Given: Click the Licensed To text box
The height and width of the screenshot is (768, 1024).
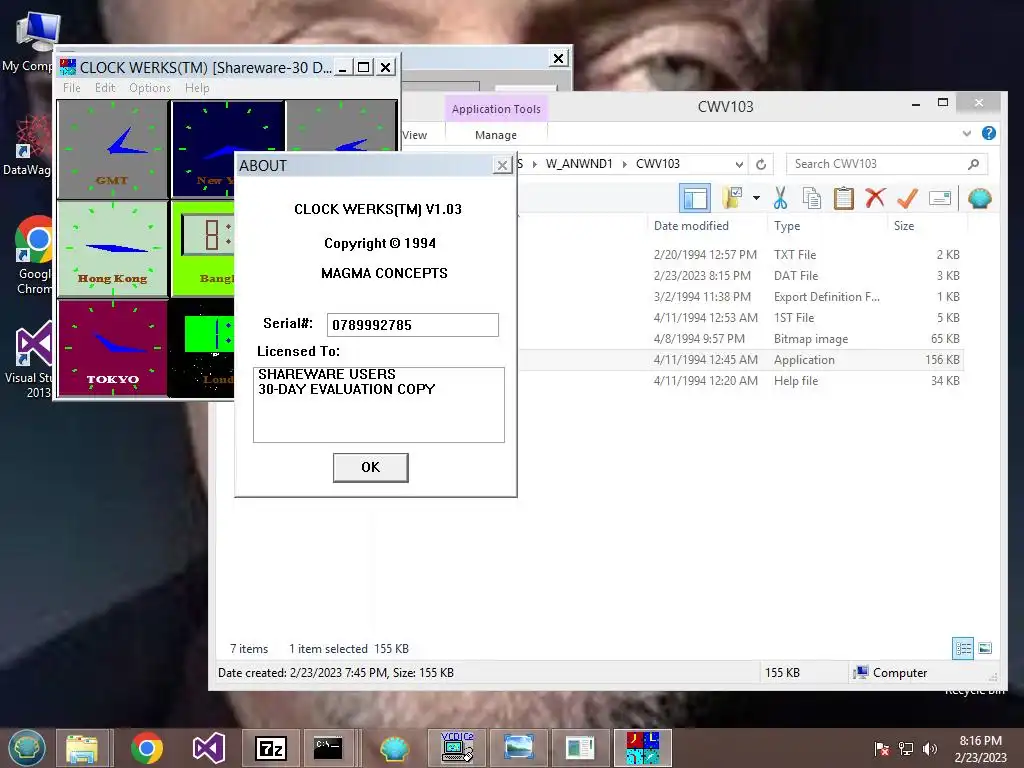Looking at the screenshot, I should click(x=379, y=405).
